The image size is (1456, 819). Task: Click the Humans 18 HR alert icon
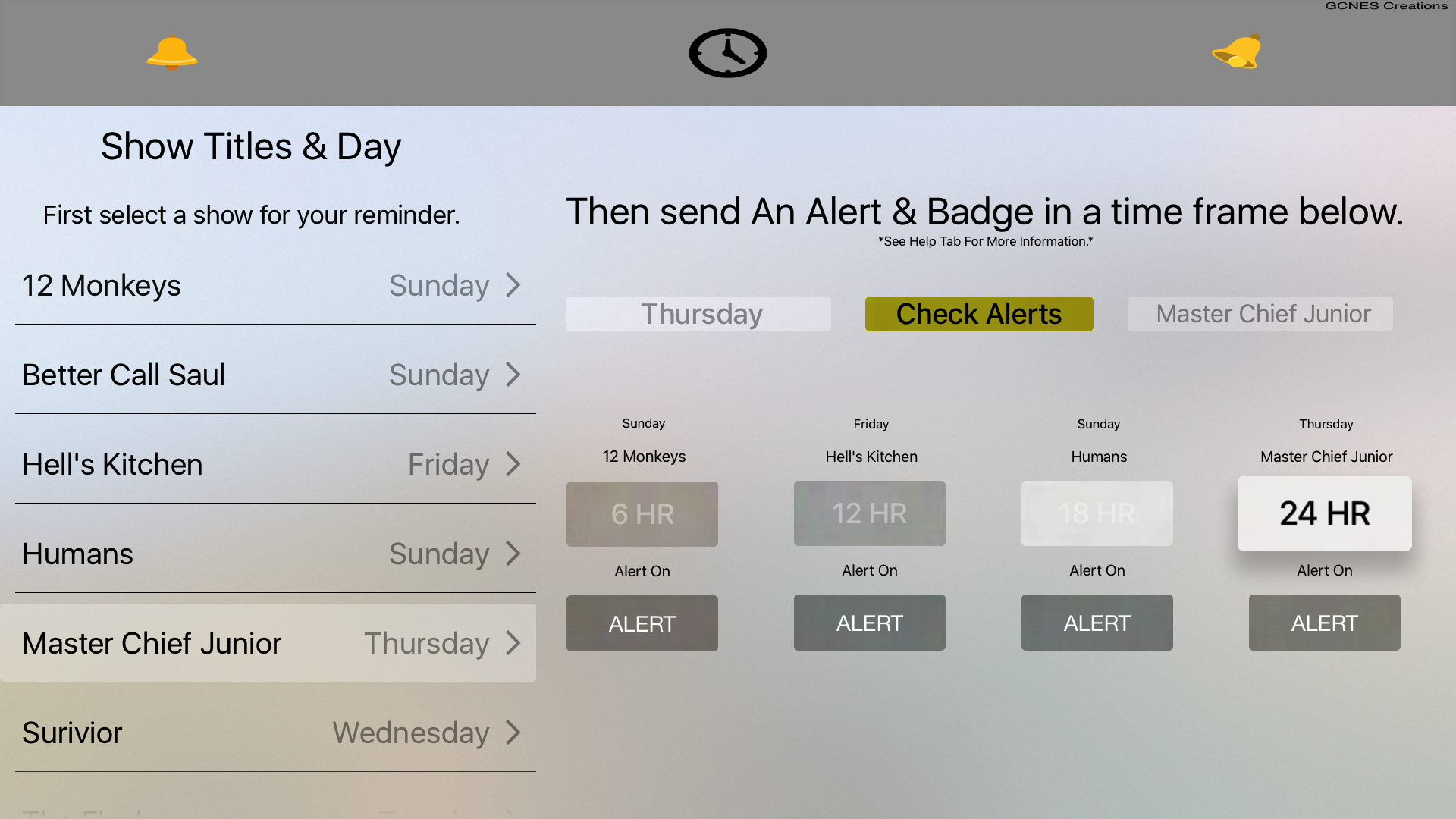pyautogui.click(x=1097, y=513)
